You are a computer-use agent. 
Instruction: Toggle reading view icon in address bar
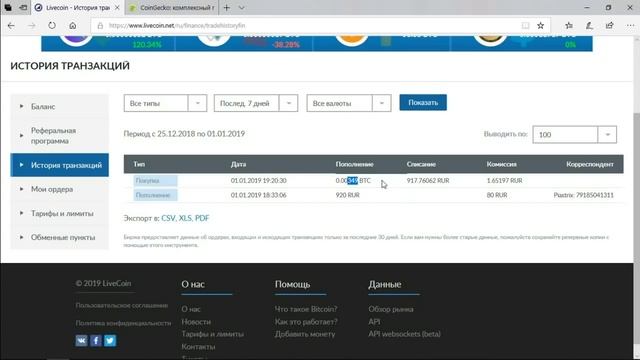[525, 26]
